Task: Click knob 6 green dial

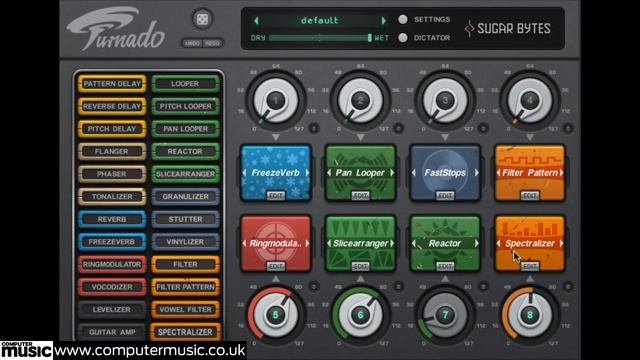Action: click(360, 315)
